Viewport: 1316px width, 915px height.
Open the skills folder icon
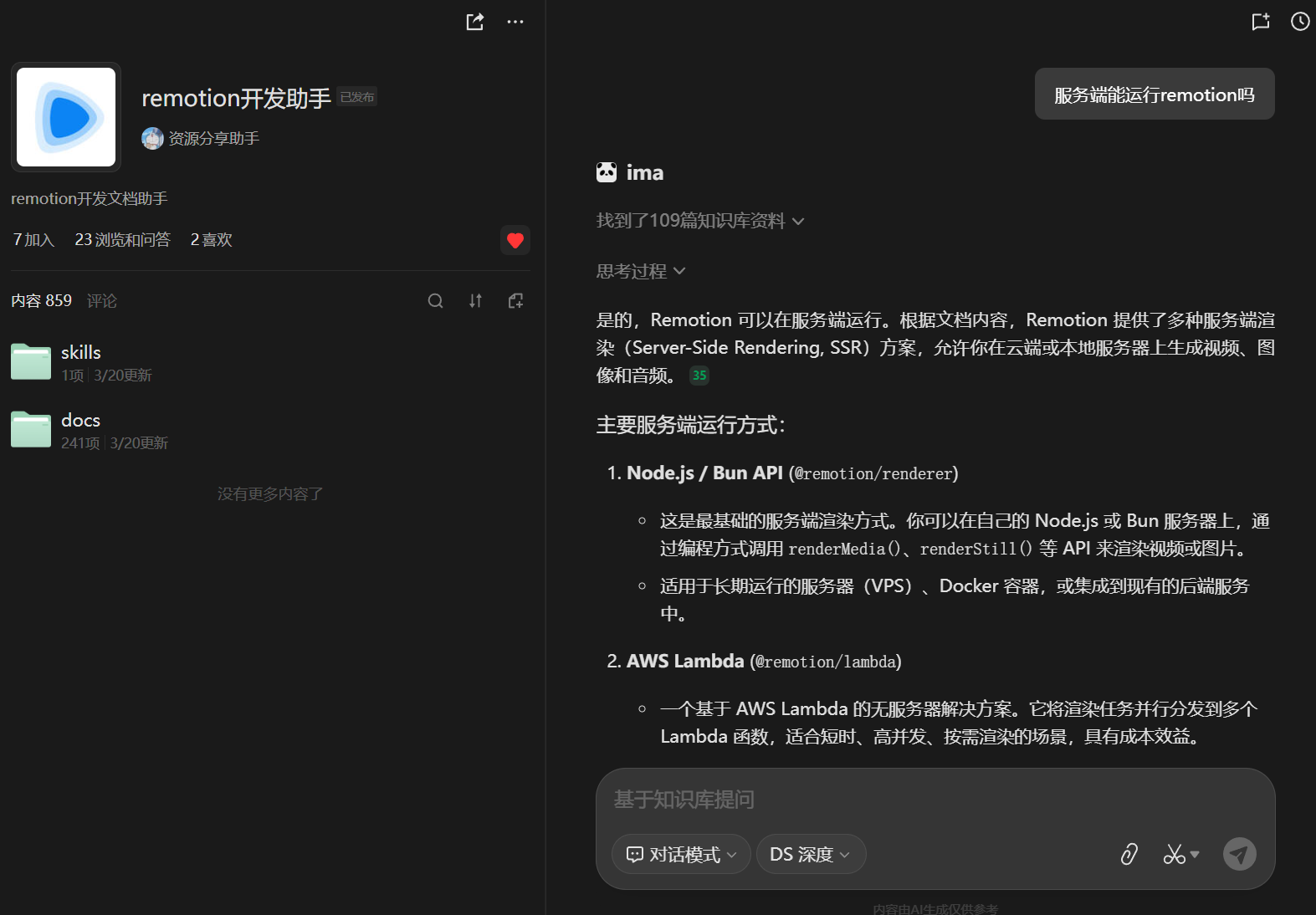[x=31, y=362]
